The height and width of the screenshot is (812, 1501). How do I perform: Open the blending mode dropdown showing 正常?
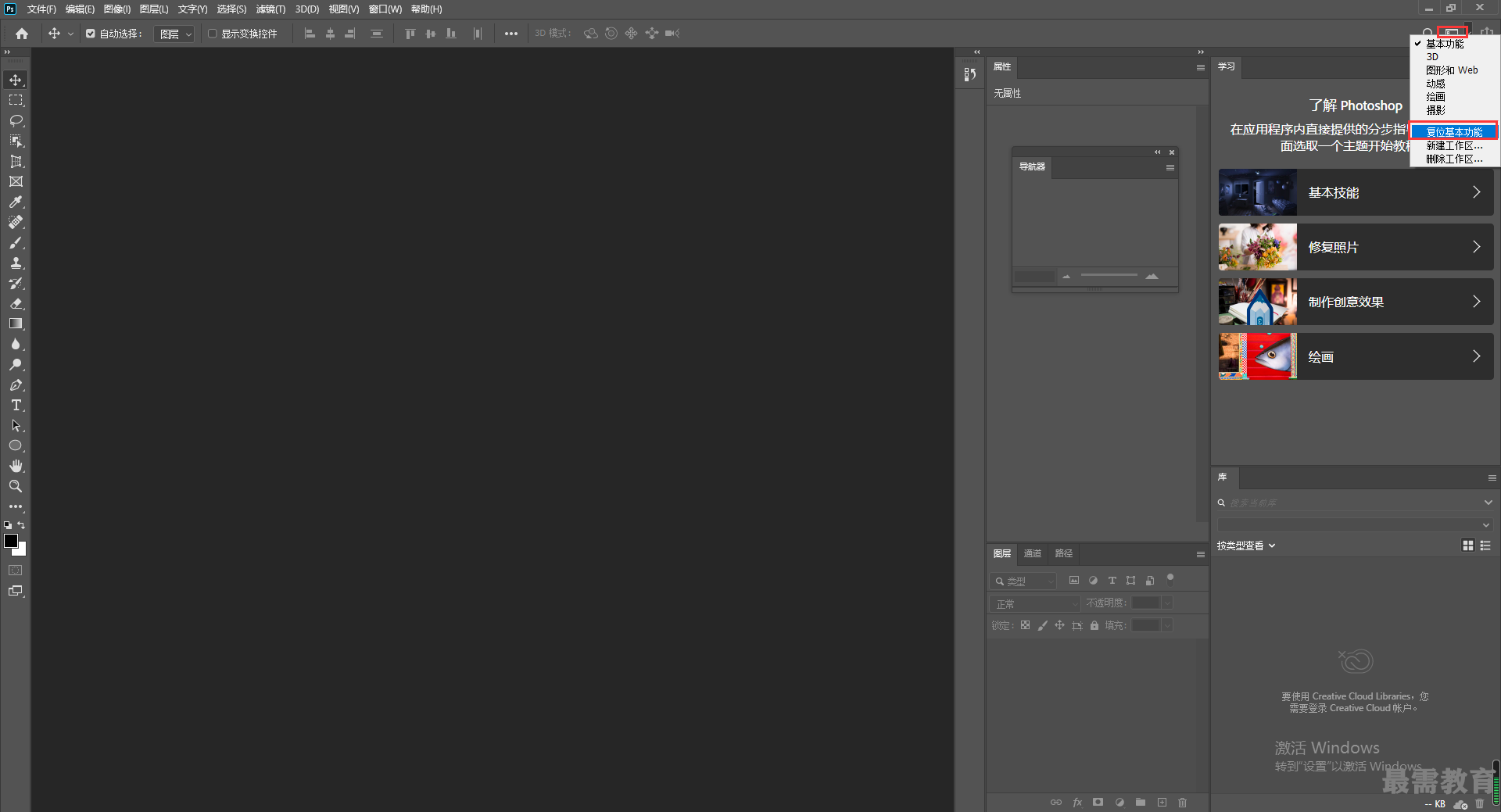[x=1035, y=603]
